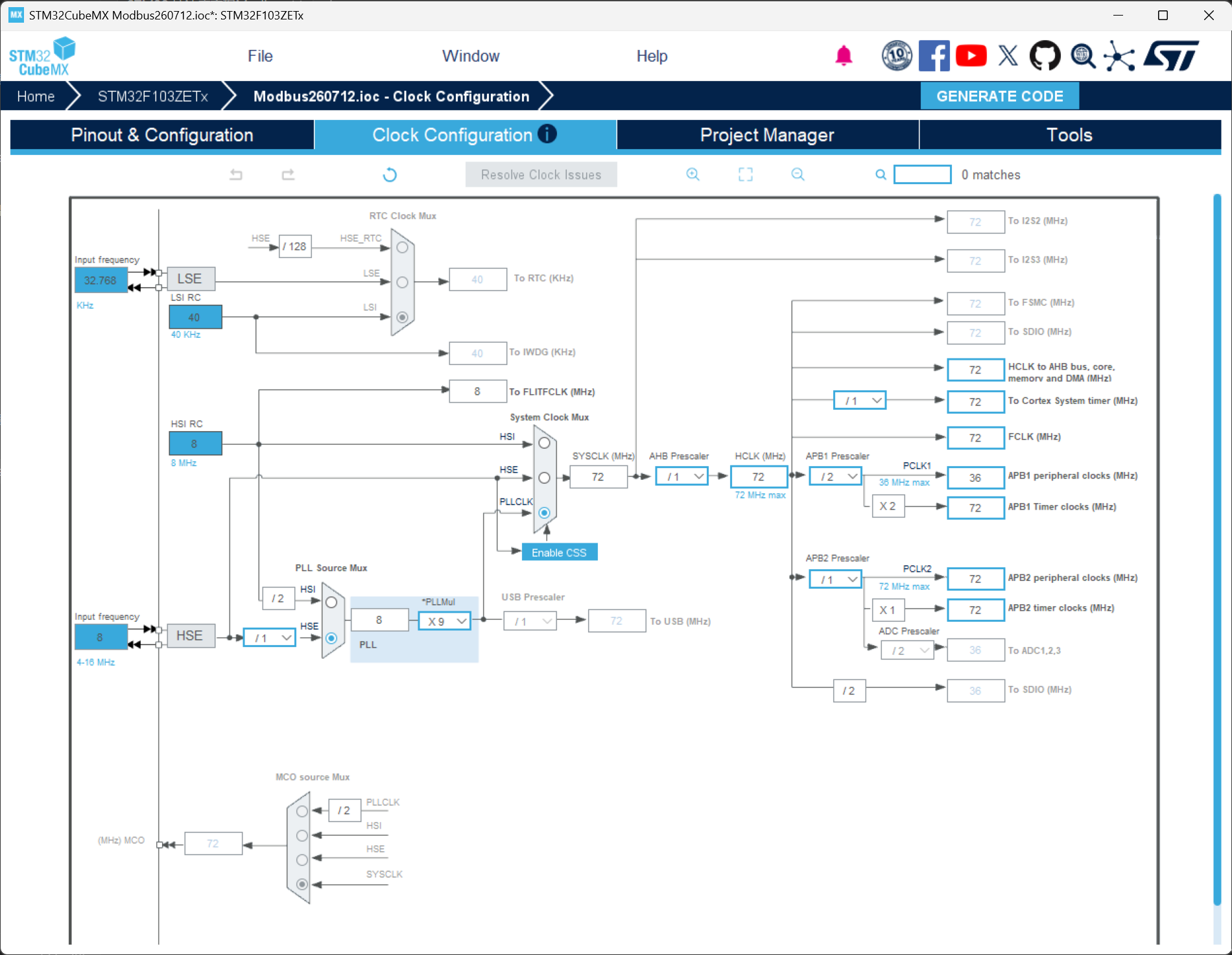Open the ADC Prescaler dropdown
The width and height of the screenshot is (1232, 955).
907,650
